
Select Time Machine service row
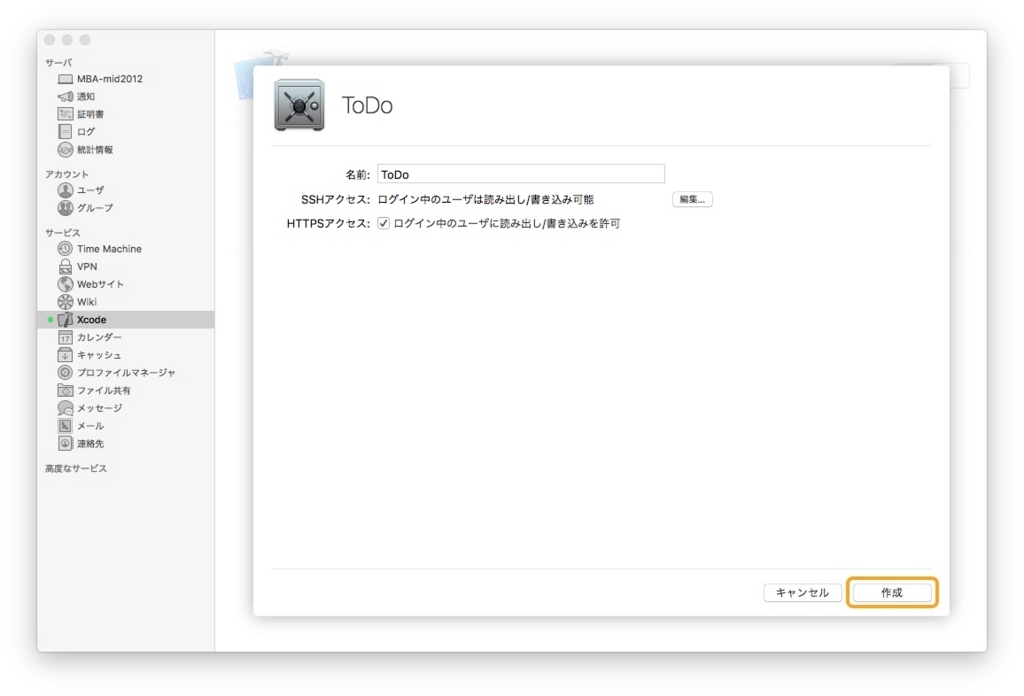[x=126, y=249]
